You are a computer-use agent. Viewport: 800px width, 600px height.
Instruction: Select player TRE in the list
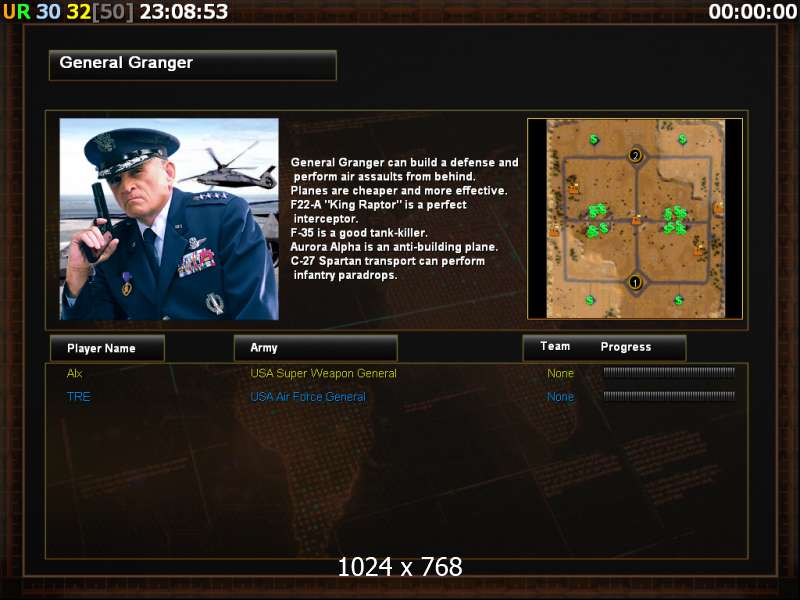[x=79, y=397]
